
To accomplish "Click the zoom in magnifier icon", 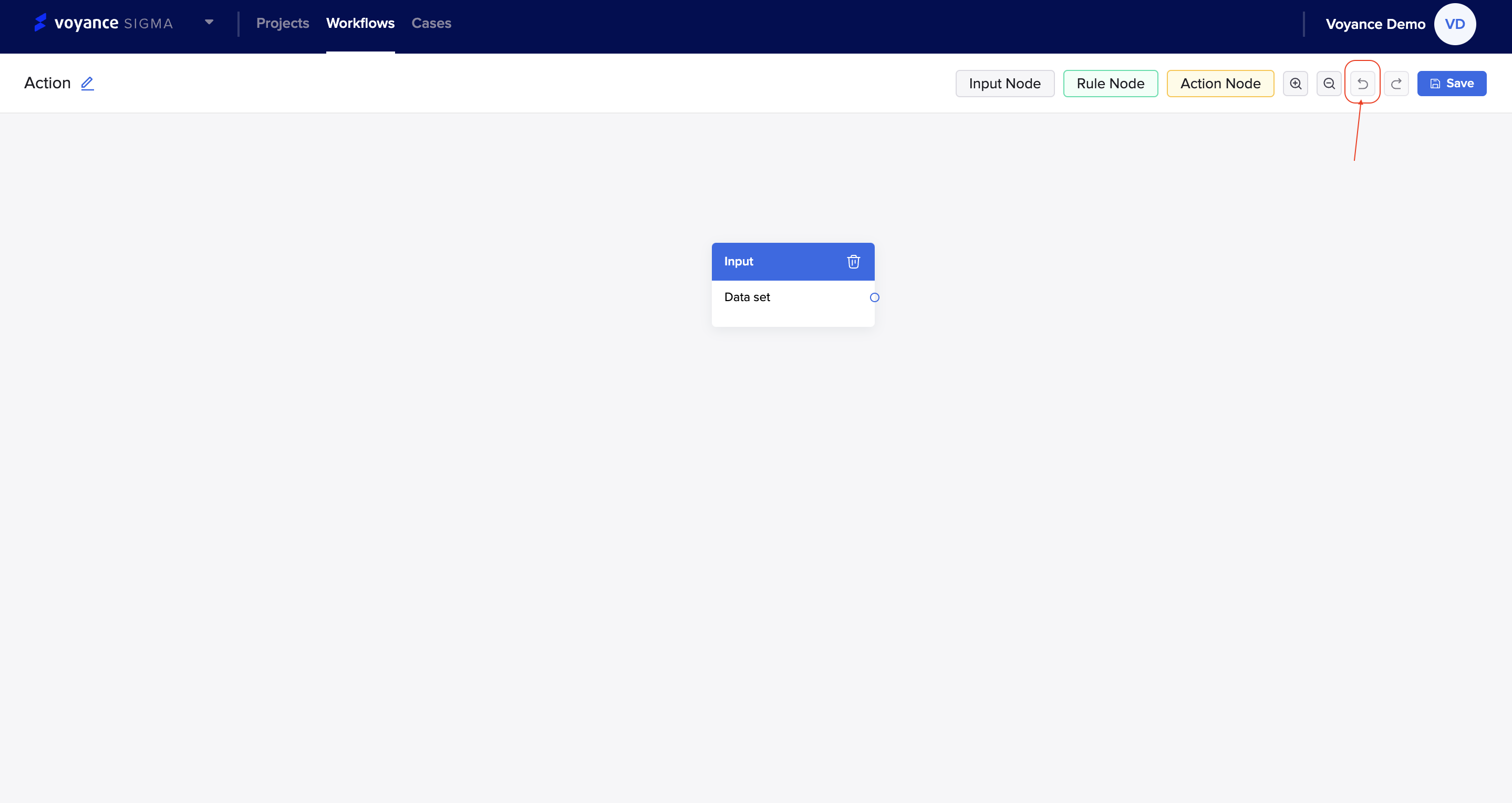I will (x=1296, y=84).
